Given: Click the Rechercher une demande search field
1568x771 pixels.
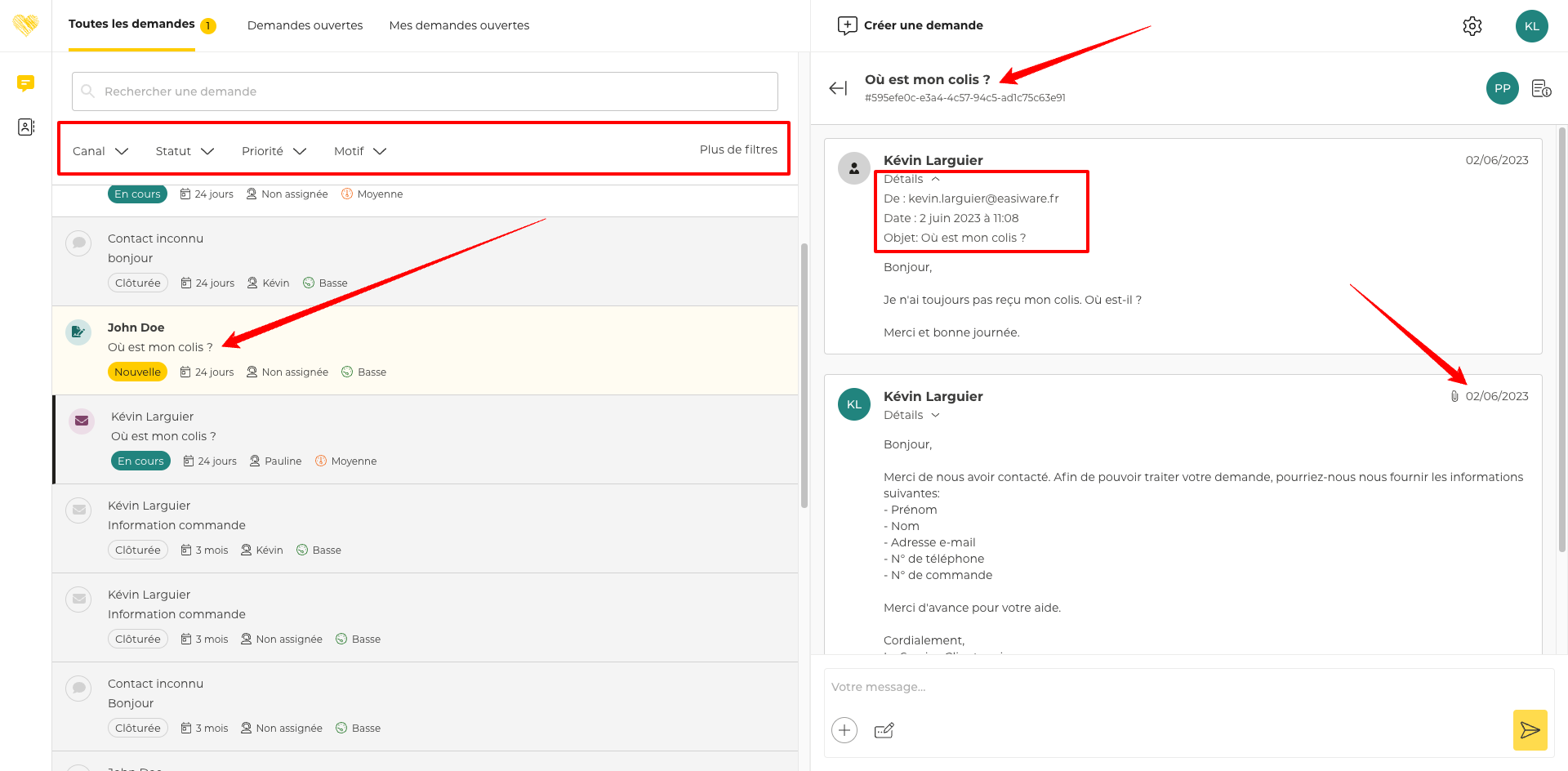Looking at the screenshot, I should (425, 91).
